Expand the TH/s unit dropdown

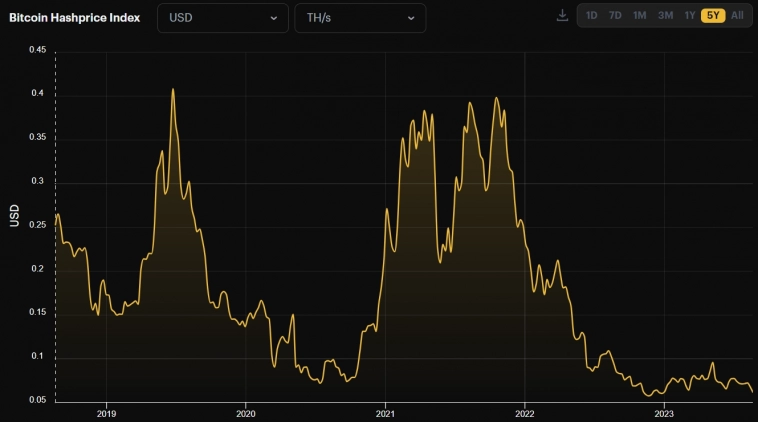click(x=360, y=18)
